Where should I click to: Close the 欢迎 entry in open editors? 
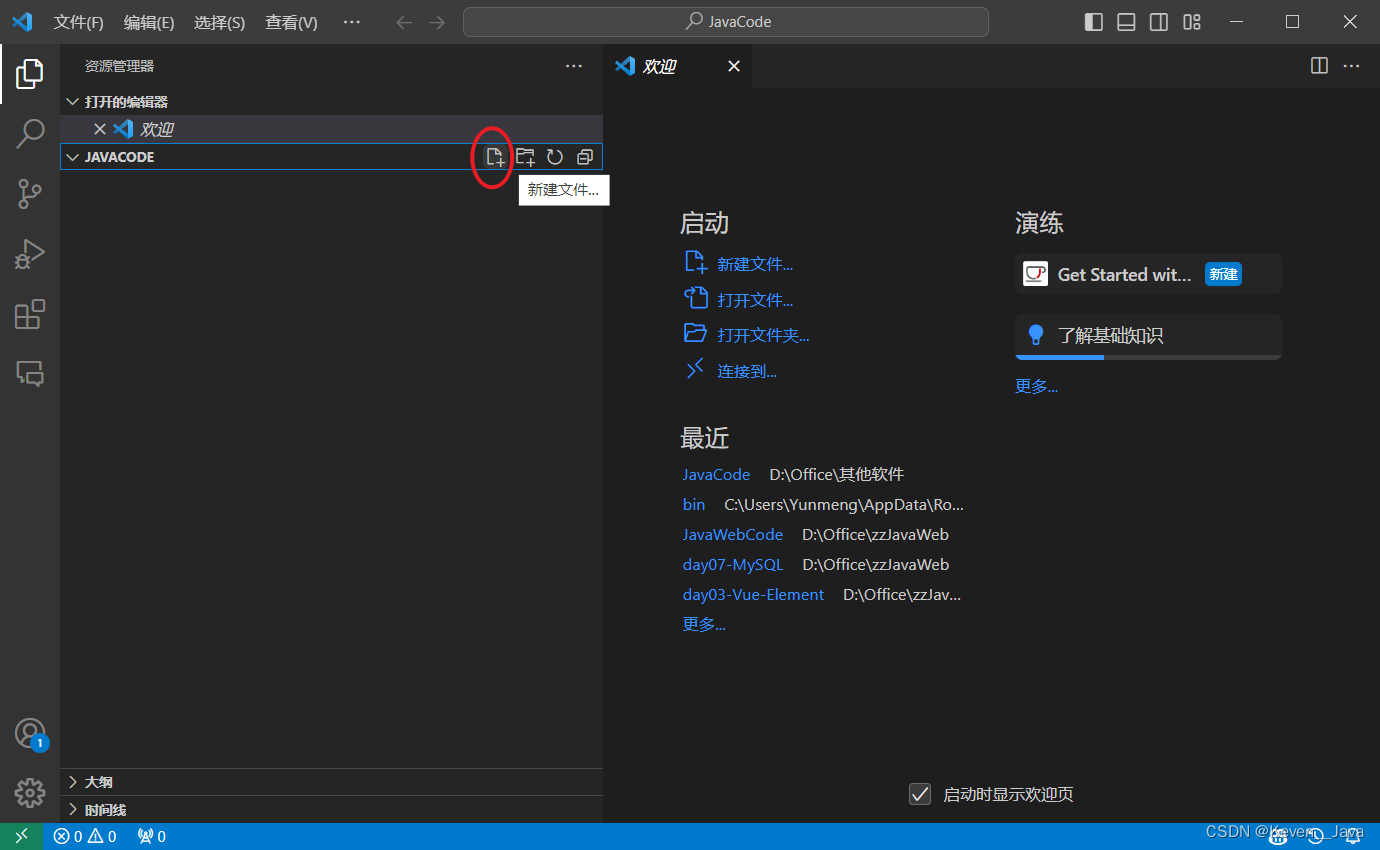coord(100,129)
